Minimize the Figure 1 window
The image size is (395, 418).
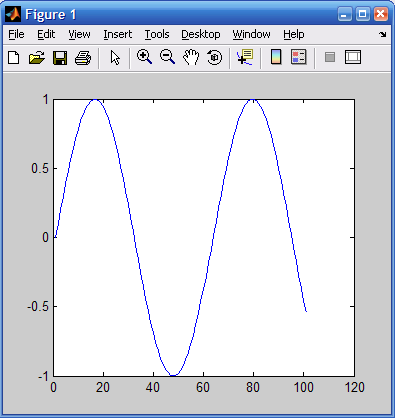345,14
